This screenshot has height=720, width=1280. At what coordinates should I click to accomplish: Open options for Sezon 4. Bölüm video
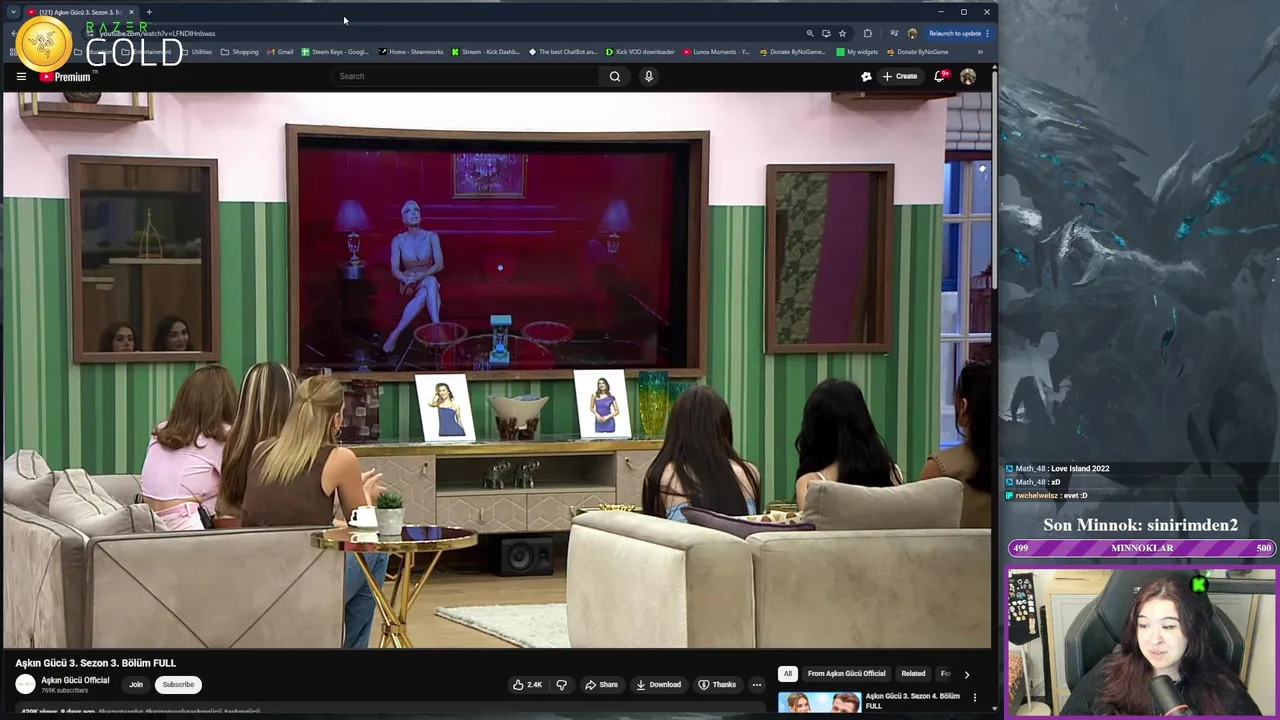pyautogui.click(x=975, y=697)
